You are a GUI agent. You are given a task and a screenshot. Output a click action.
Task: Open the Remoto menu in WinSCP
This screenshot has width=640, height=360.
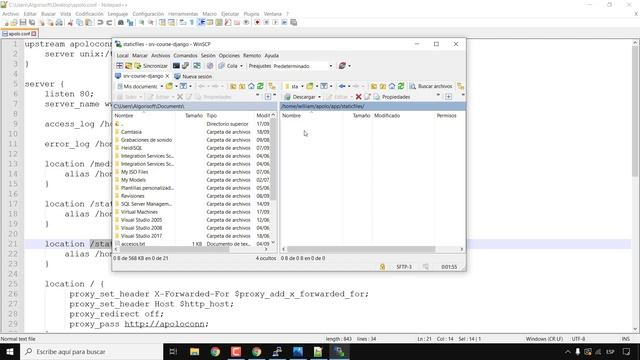pyautogui.click(x=252, y=56)
